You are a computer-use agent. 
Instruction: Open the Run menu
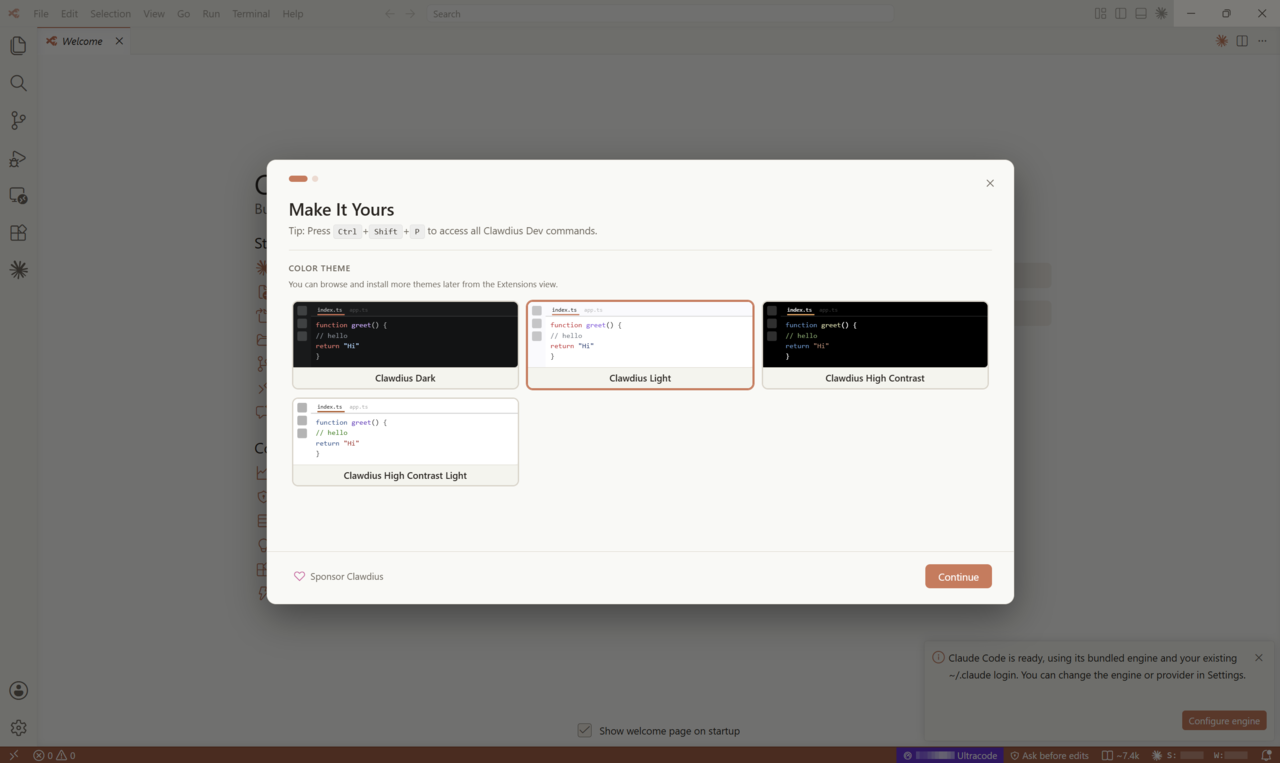coord(211,13)
